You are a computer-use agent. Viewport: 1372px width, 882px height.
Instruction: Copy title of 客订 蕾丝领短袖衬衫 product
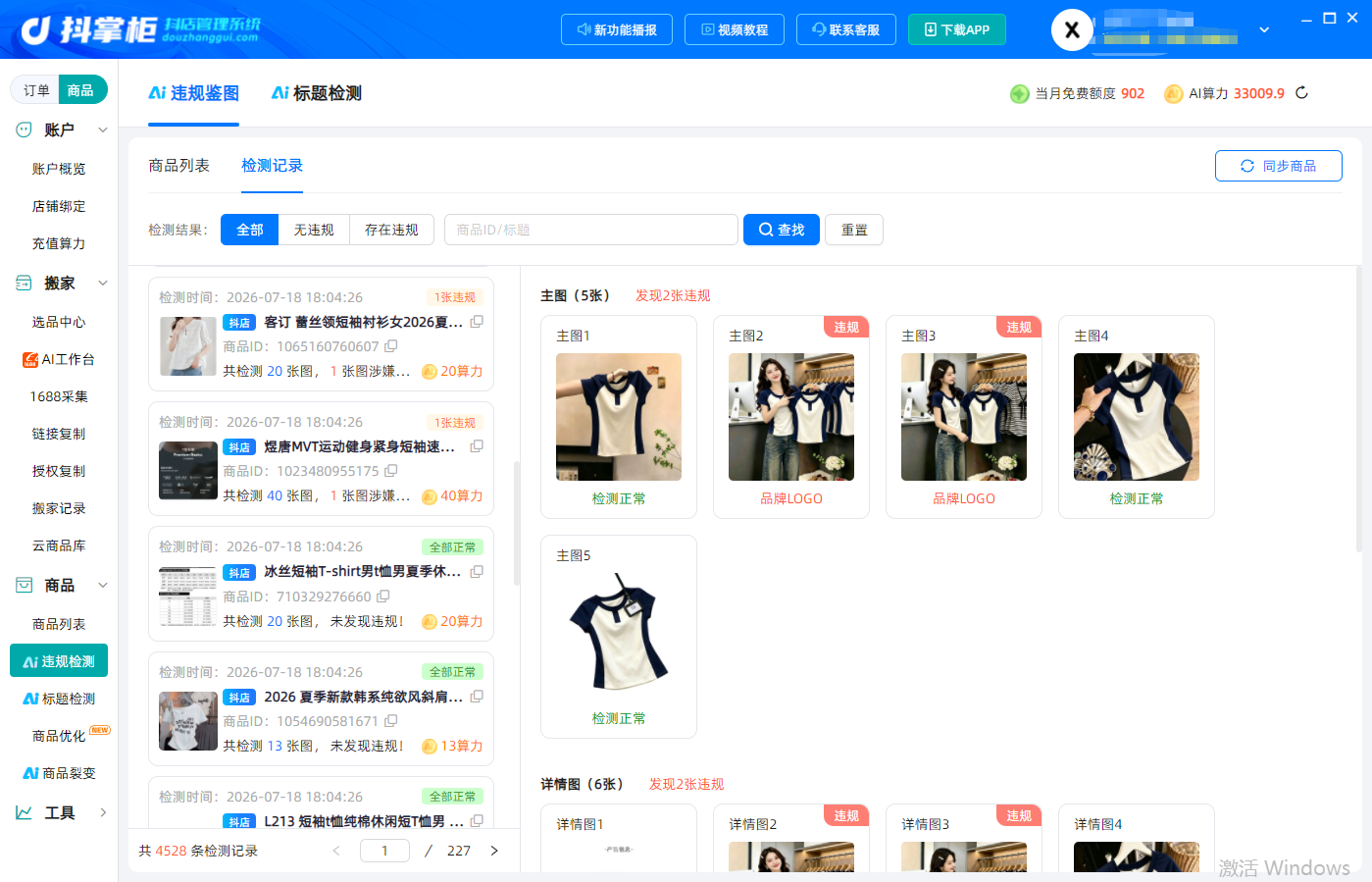[x=477, y=322]
